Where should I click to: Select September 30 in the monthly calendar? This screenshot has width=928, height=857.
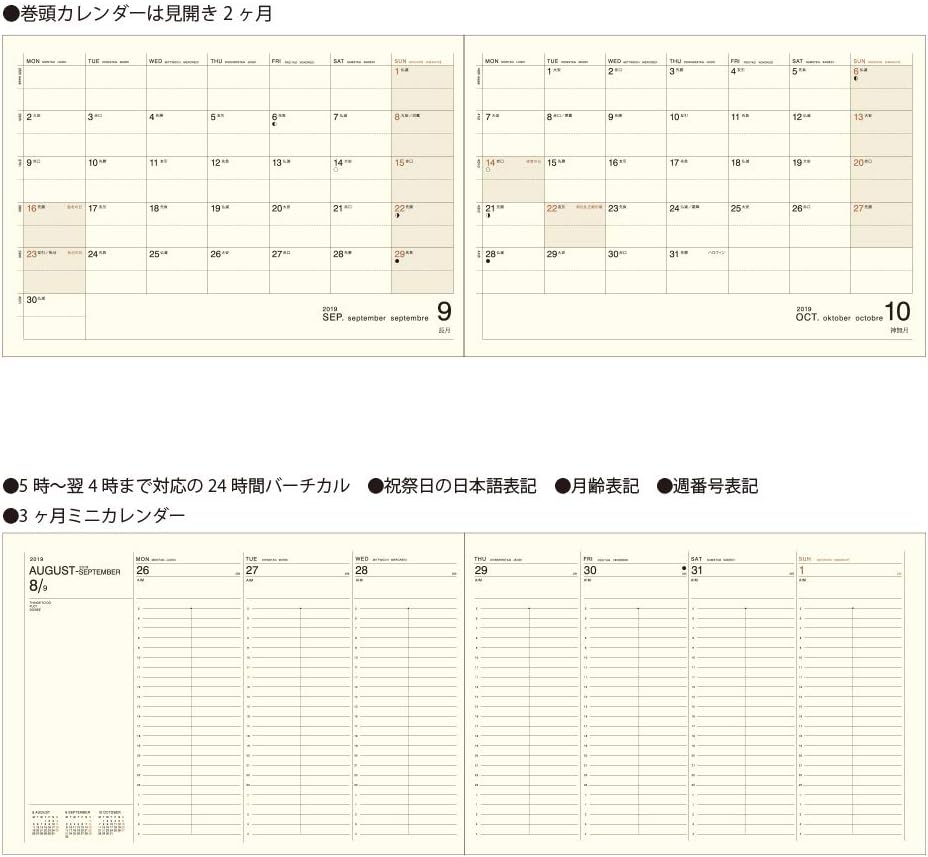pyautogui.click(x=54, y=316)
